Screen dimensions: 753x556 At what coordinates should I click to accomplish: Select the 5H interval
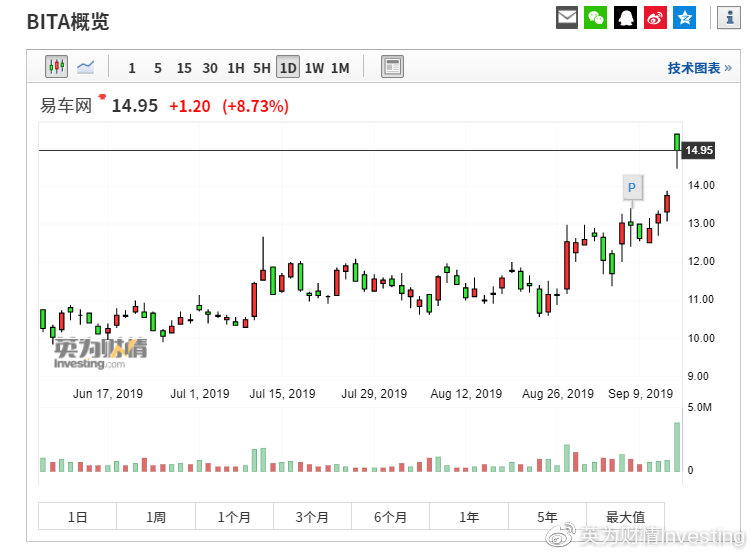[x=262, y=68]
